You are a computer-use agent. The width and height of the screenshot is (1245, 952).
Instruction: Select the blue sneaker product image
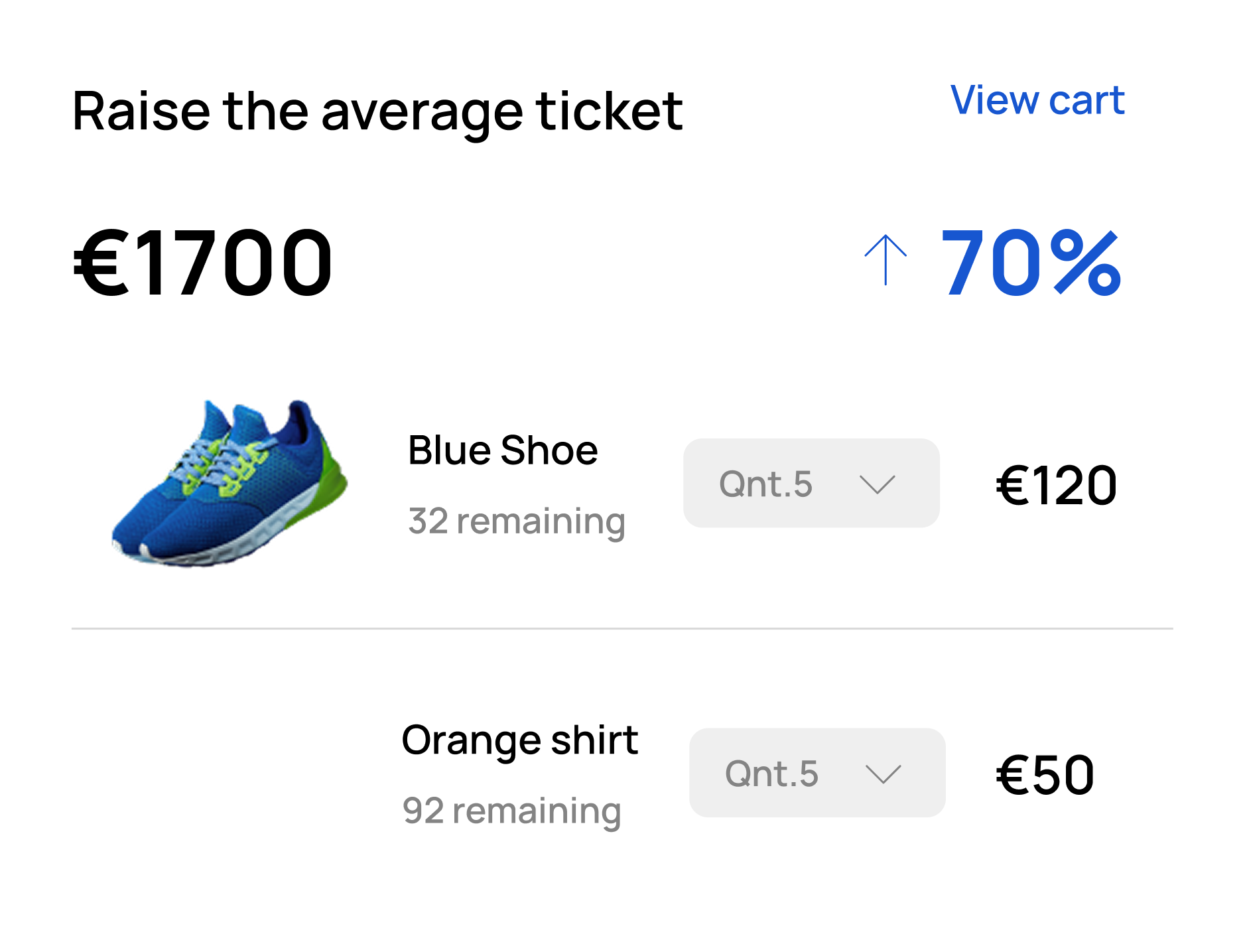pyautogui.click(x=229, y=483)
